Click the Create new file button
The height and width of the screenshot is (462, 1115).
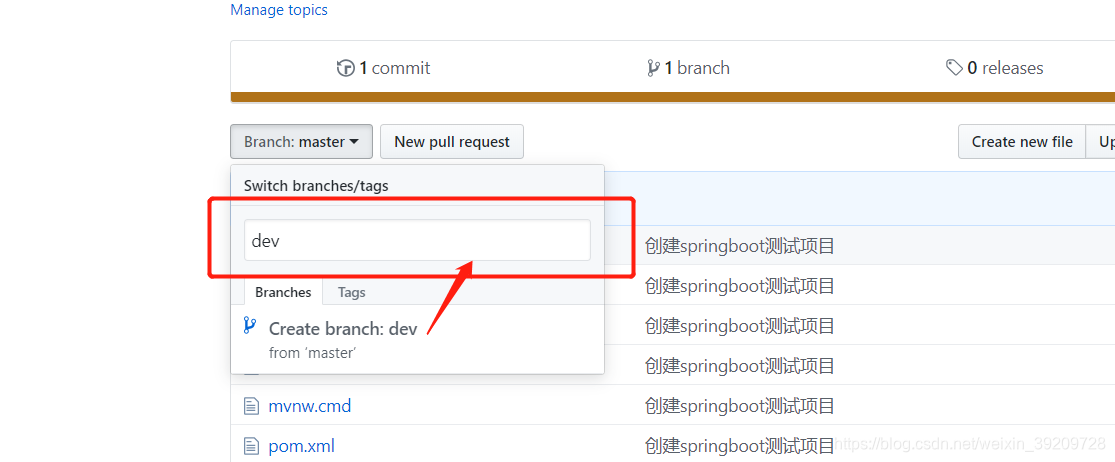pos(1022,141)
